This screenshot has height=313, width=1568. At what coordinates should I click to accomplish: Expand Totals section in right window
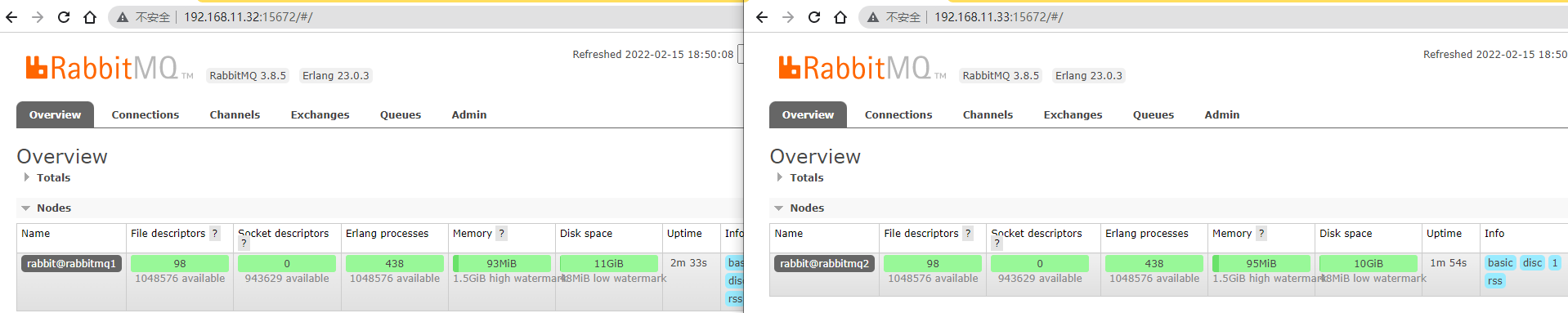800,177
